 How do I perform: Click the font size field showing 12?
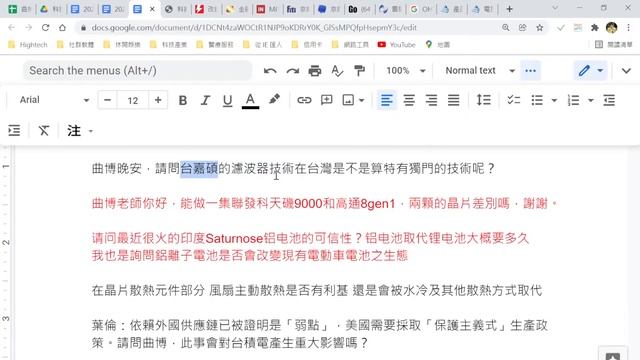pyautogui.click(x=133, y=100)
